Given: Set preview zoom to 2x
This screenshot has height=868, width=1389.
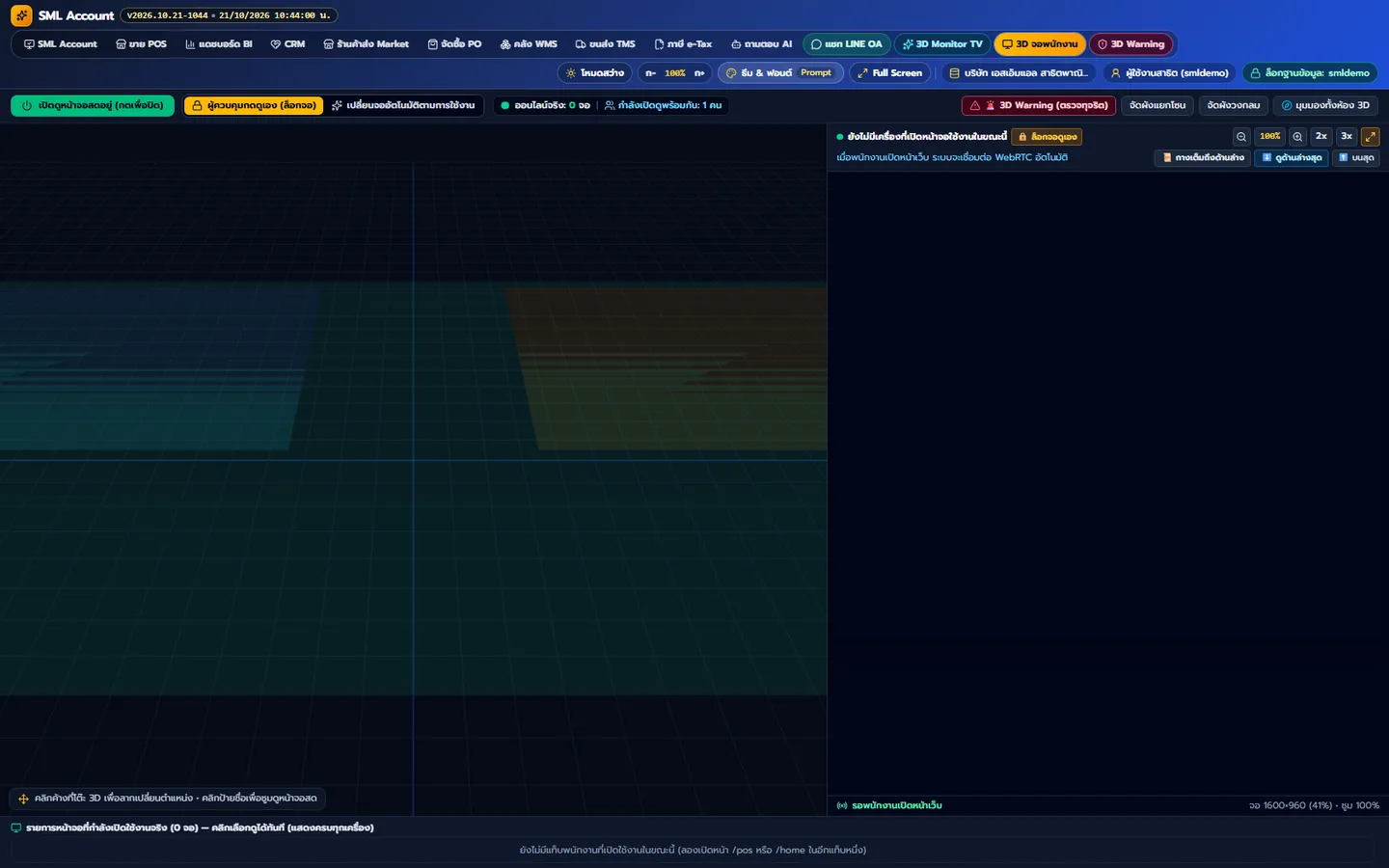Looking at the screenshot, I should 1321,137.
